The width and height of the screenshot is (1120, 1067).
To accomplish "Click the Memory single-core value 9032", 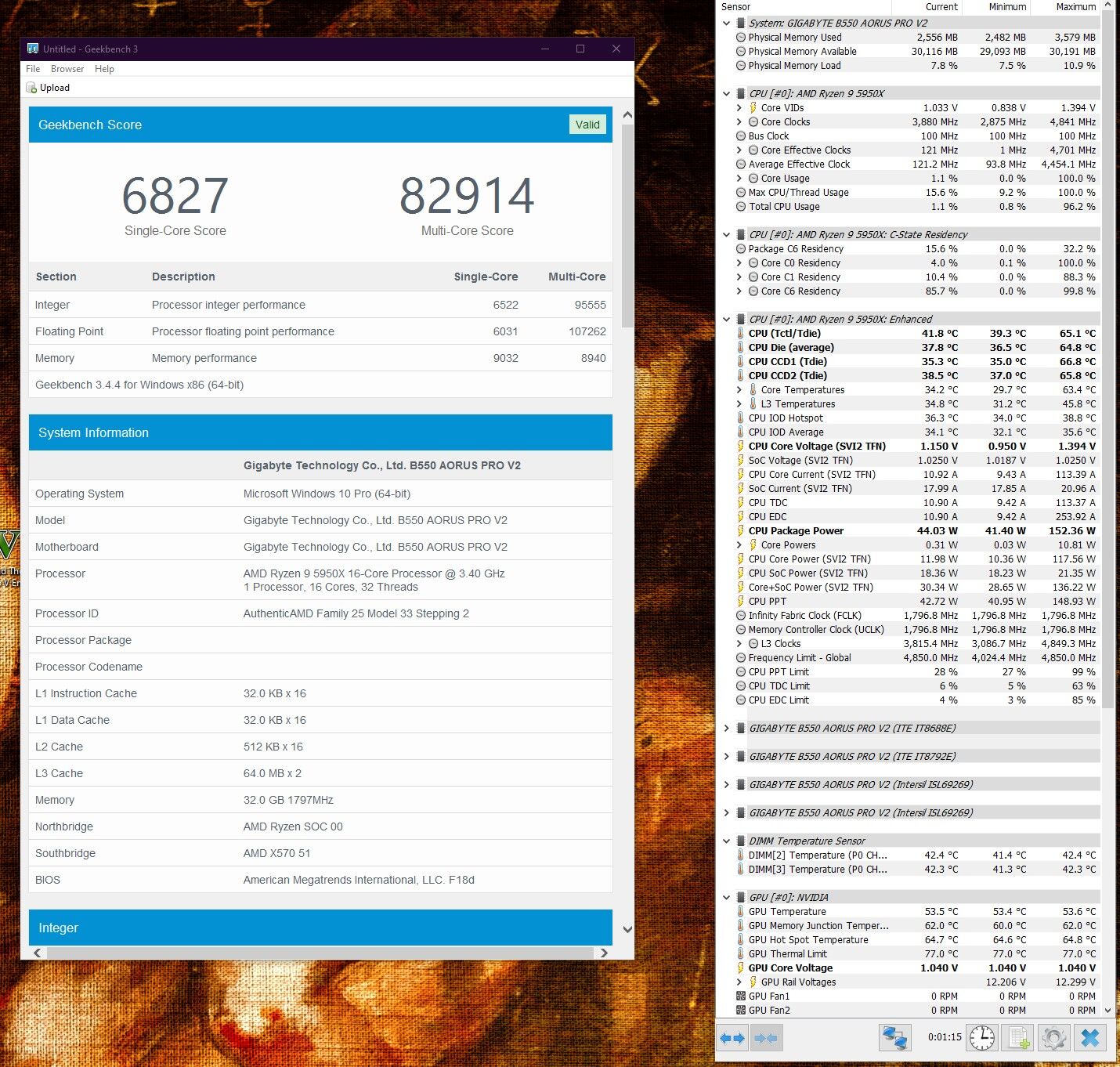I will click(505, 358).
